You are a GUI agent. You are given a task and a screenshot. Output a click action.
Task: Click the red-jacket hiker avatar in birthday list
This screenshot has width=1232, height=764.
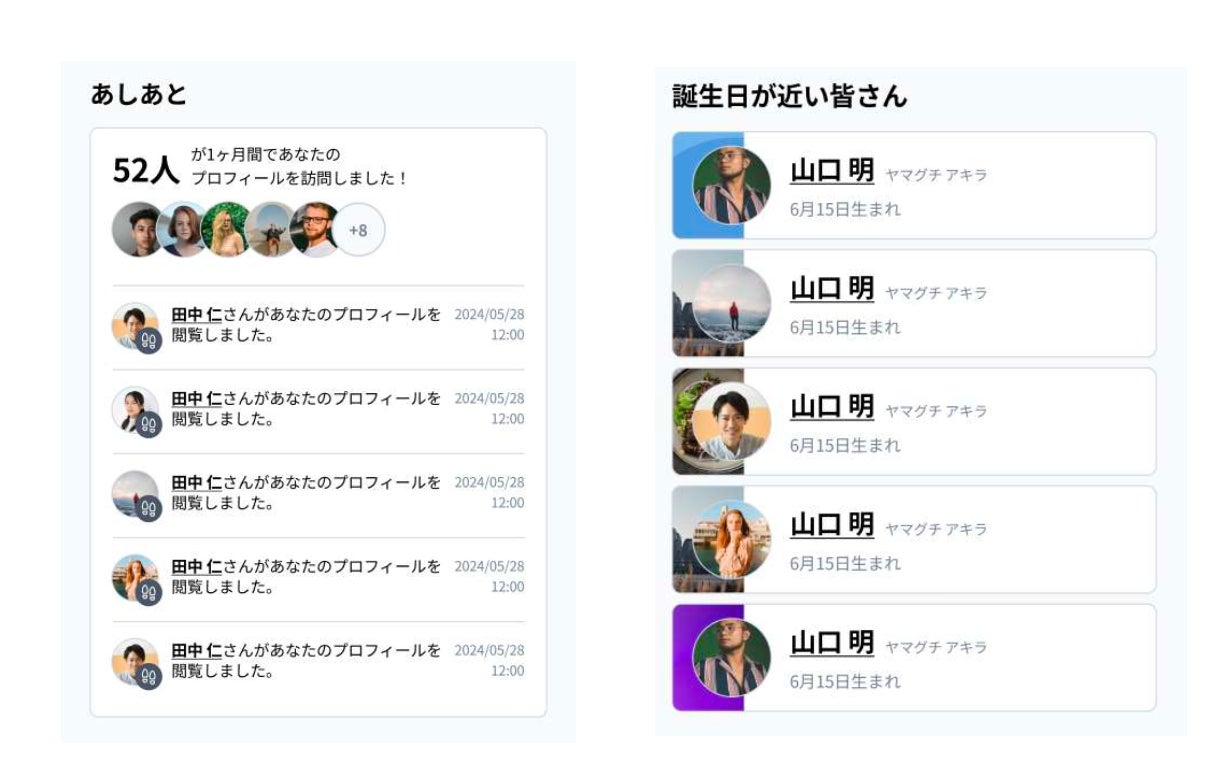(732, 303)
